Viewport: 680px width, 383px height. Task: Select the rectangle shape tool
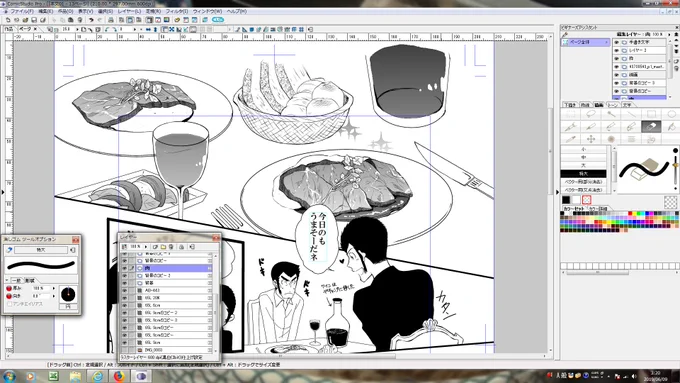(x=651, y=114)
